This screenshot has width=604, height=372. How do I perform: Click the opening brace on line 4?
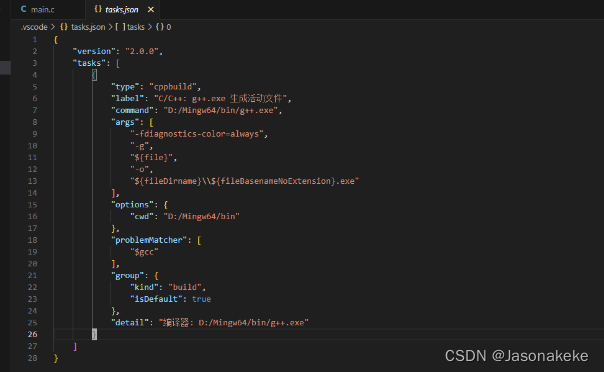point(94,75)
